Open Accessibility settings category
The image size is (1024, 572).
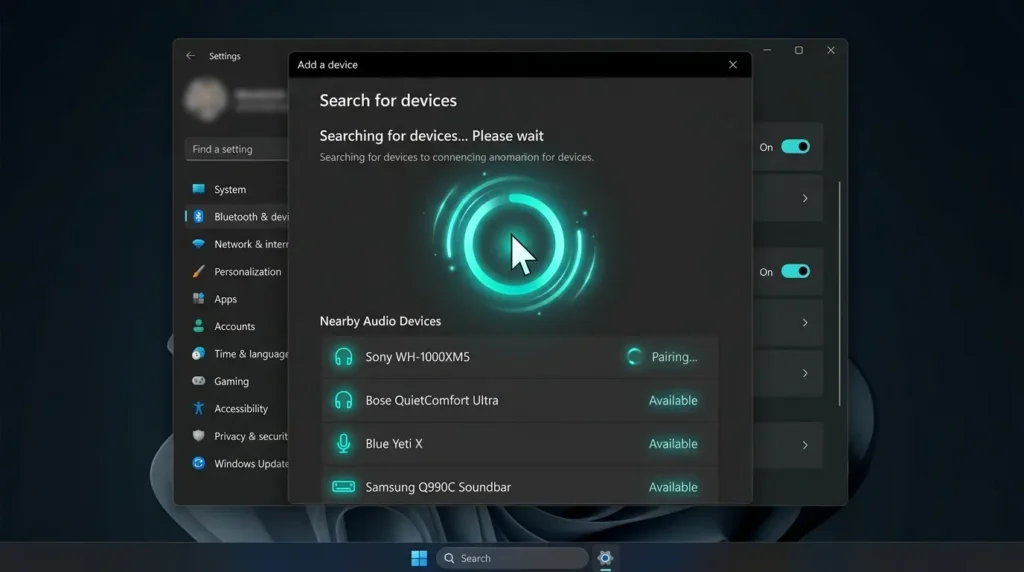pos(237,409)
